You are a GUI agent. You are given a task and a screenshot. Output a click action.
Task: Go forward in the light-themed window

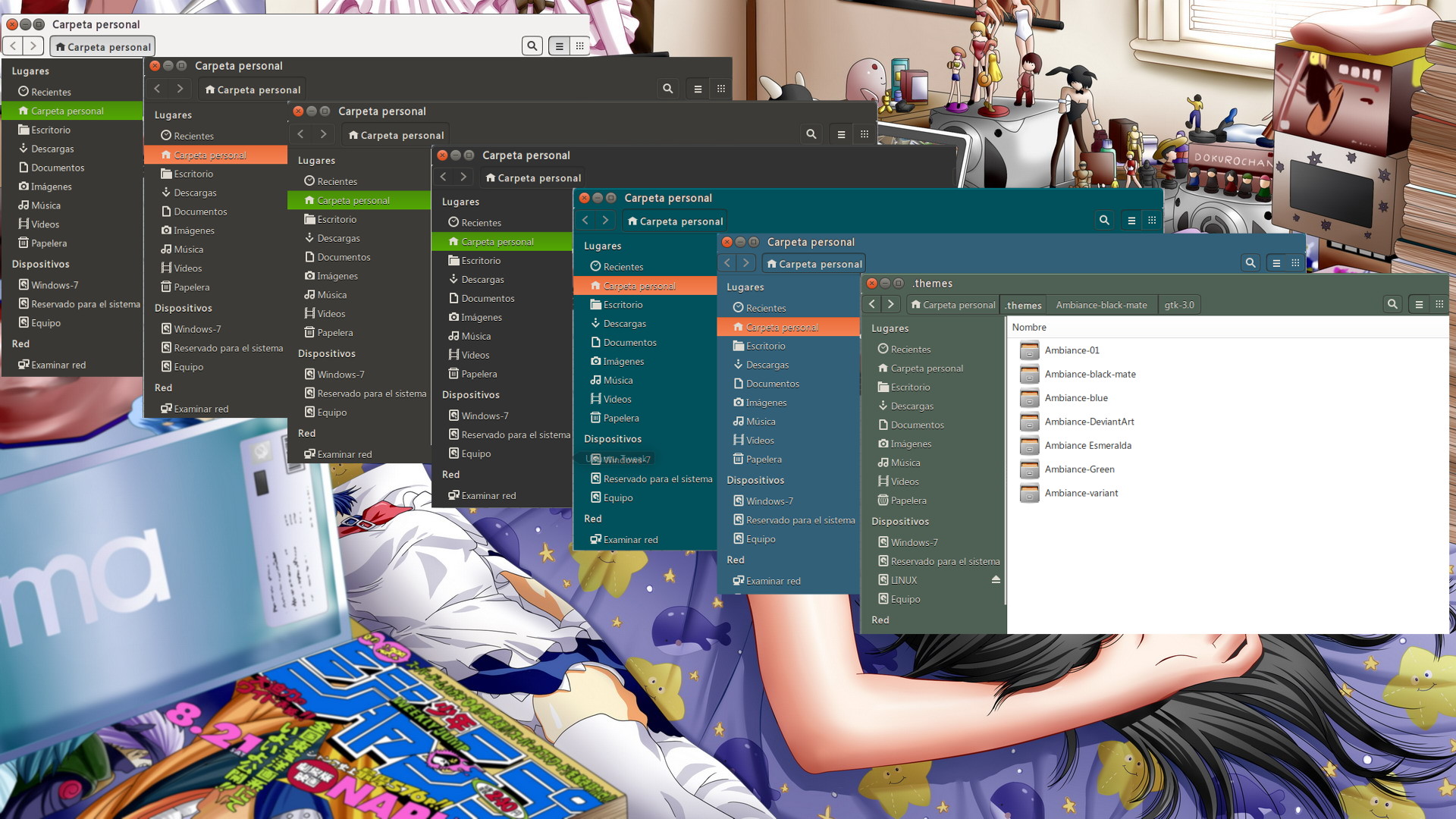[x=33, y=46]
